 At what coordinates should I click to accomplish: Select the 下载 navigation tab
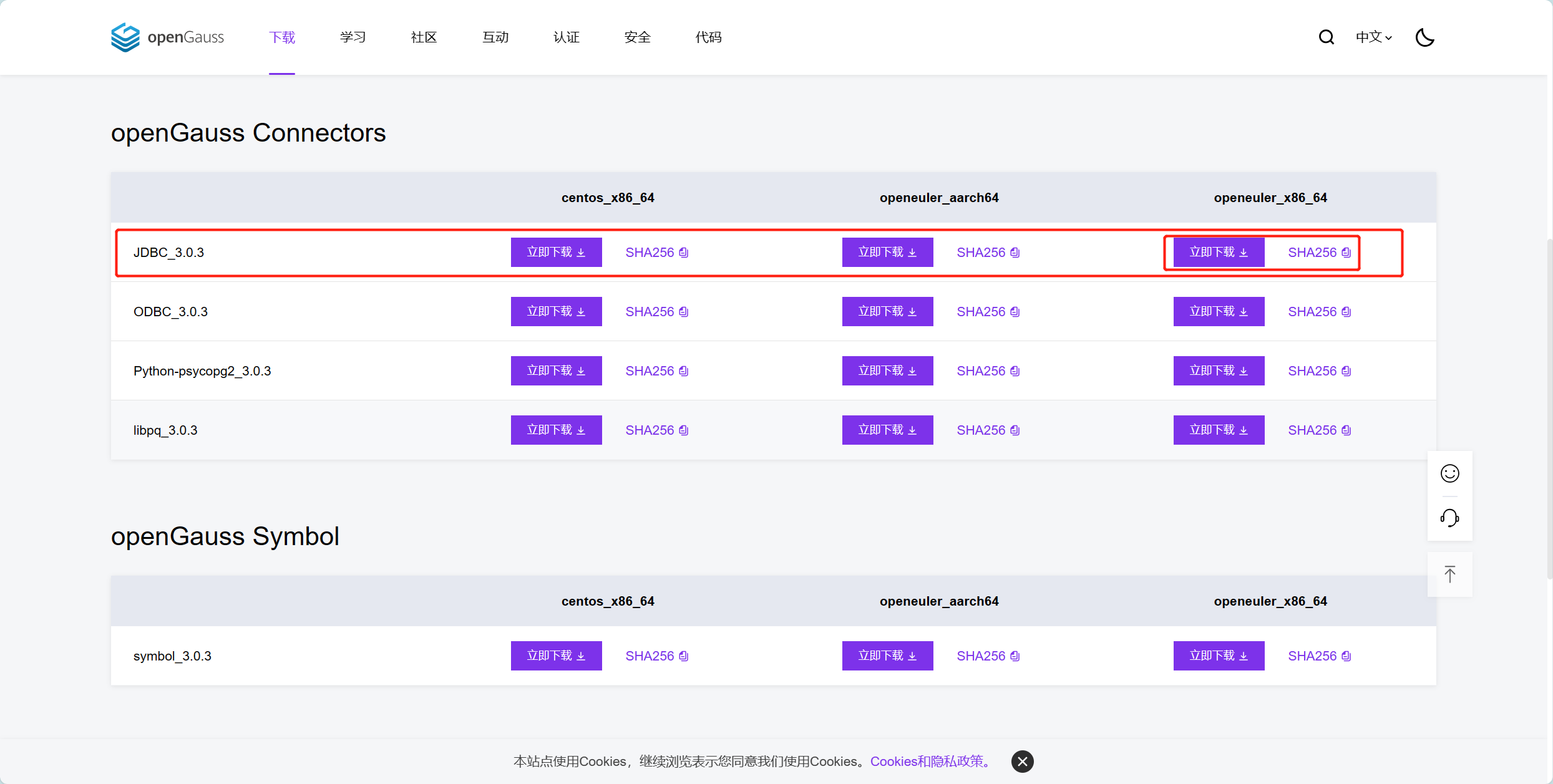282,37
